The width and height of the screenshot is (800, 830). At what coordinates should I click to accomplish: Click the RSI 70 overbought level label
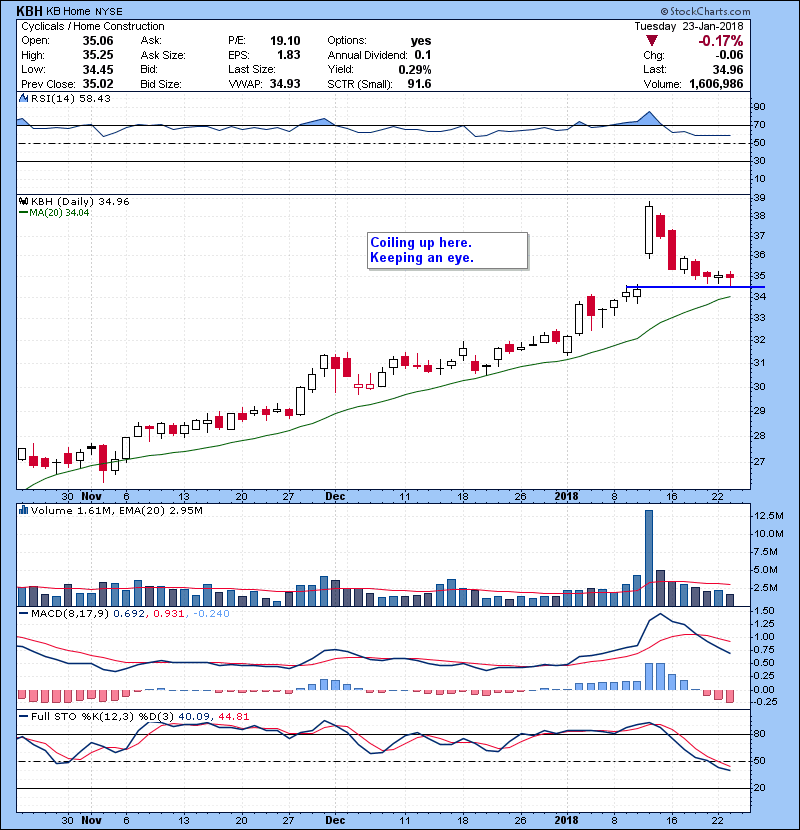pos(759,125)
